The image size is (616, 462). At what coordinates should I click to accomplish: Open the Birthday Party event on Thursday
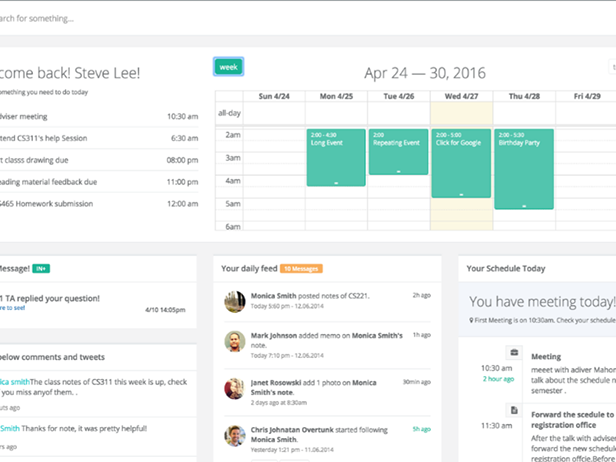pos(524,169)
